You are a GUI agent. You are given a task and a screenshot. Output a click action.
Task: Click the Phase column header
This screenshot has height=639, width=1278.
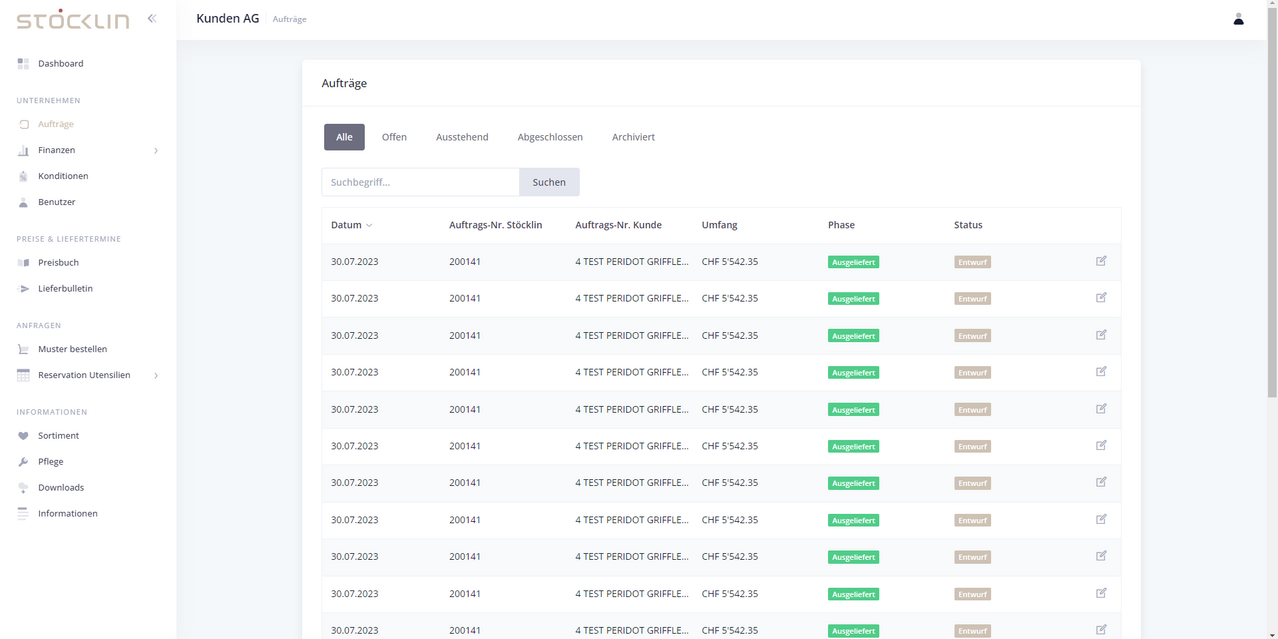pos(841,225)
